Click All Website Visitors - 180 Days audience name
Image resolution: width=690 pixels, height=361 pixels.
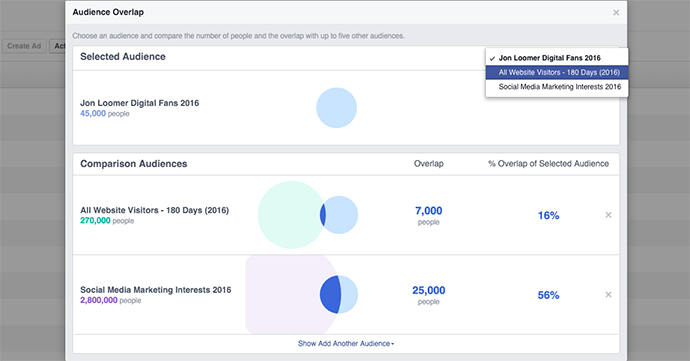click(154, 210)
